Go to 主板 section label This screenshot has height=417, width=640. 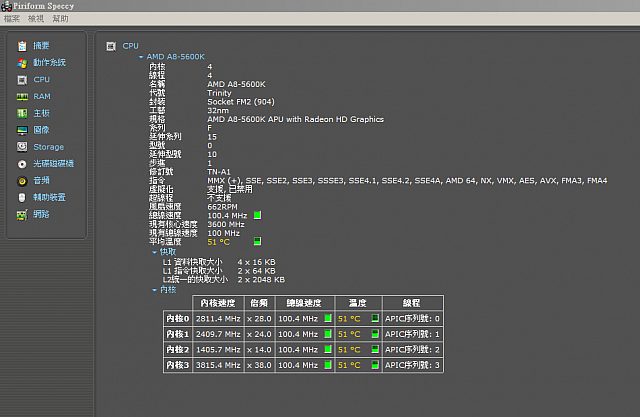pos(41,113)
